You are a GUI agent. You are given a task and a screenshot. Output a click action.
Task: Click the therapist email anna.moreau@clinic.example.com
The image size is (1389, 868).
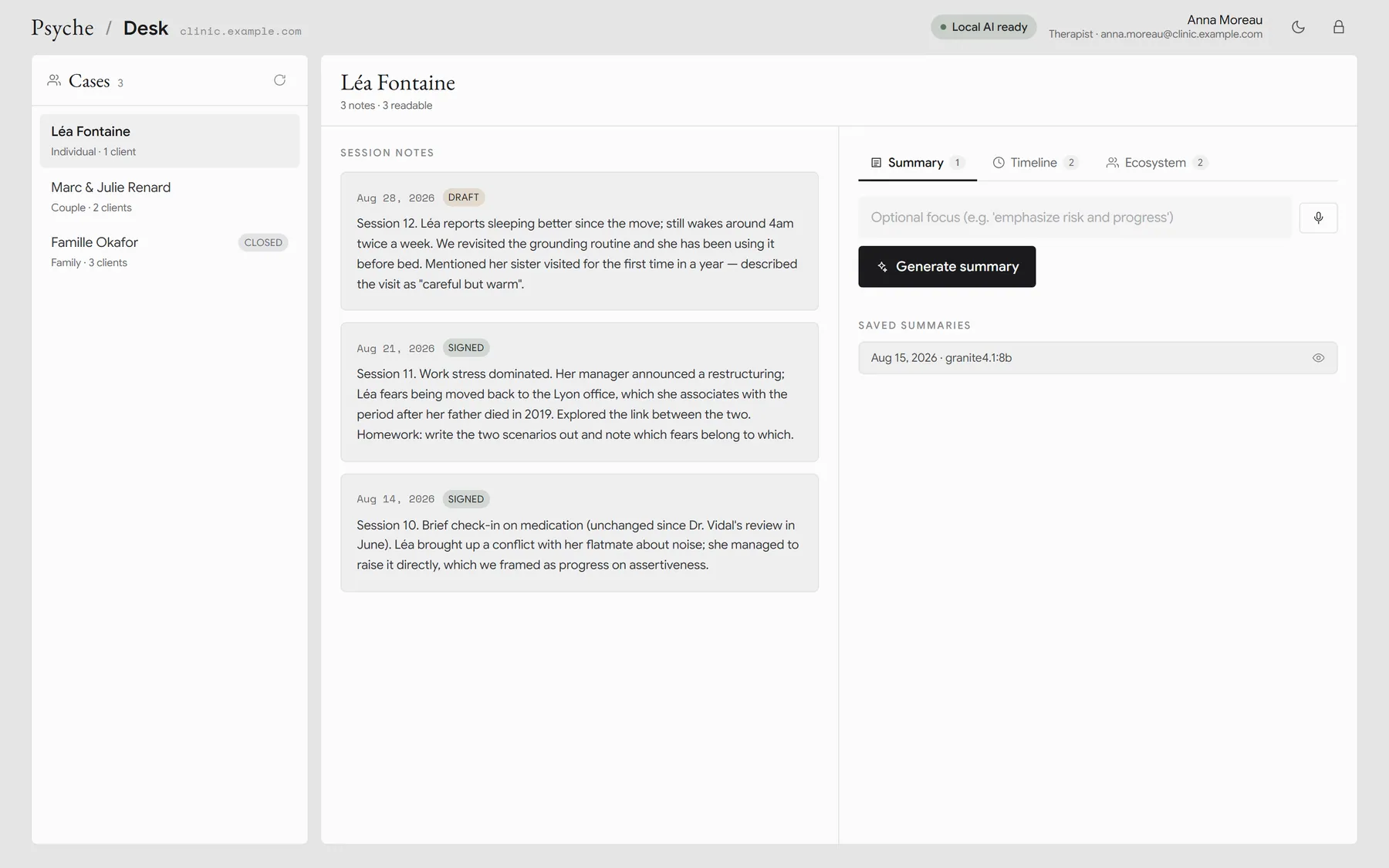coord(1181,35)
